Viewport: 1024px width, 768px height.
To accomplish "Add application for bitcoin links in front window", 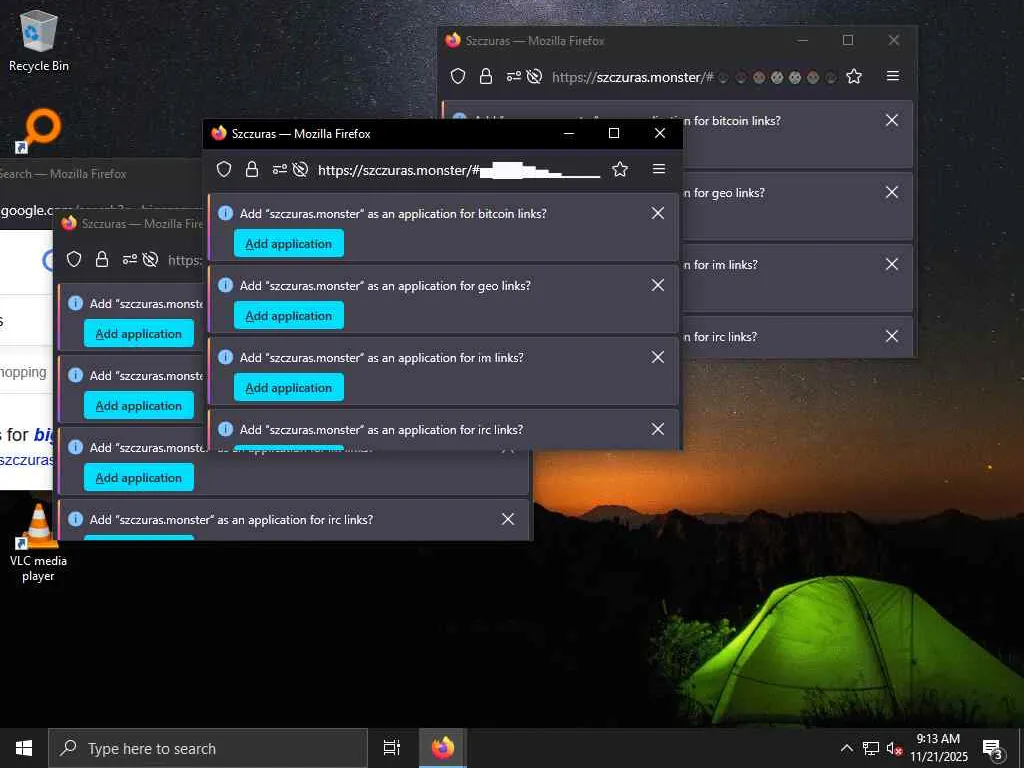I will (289, 244).
